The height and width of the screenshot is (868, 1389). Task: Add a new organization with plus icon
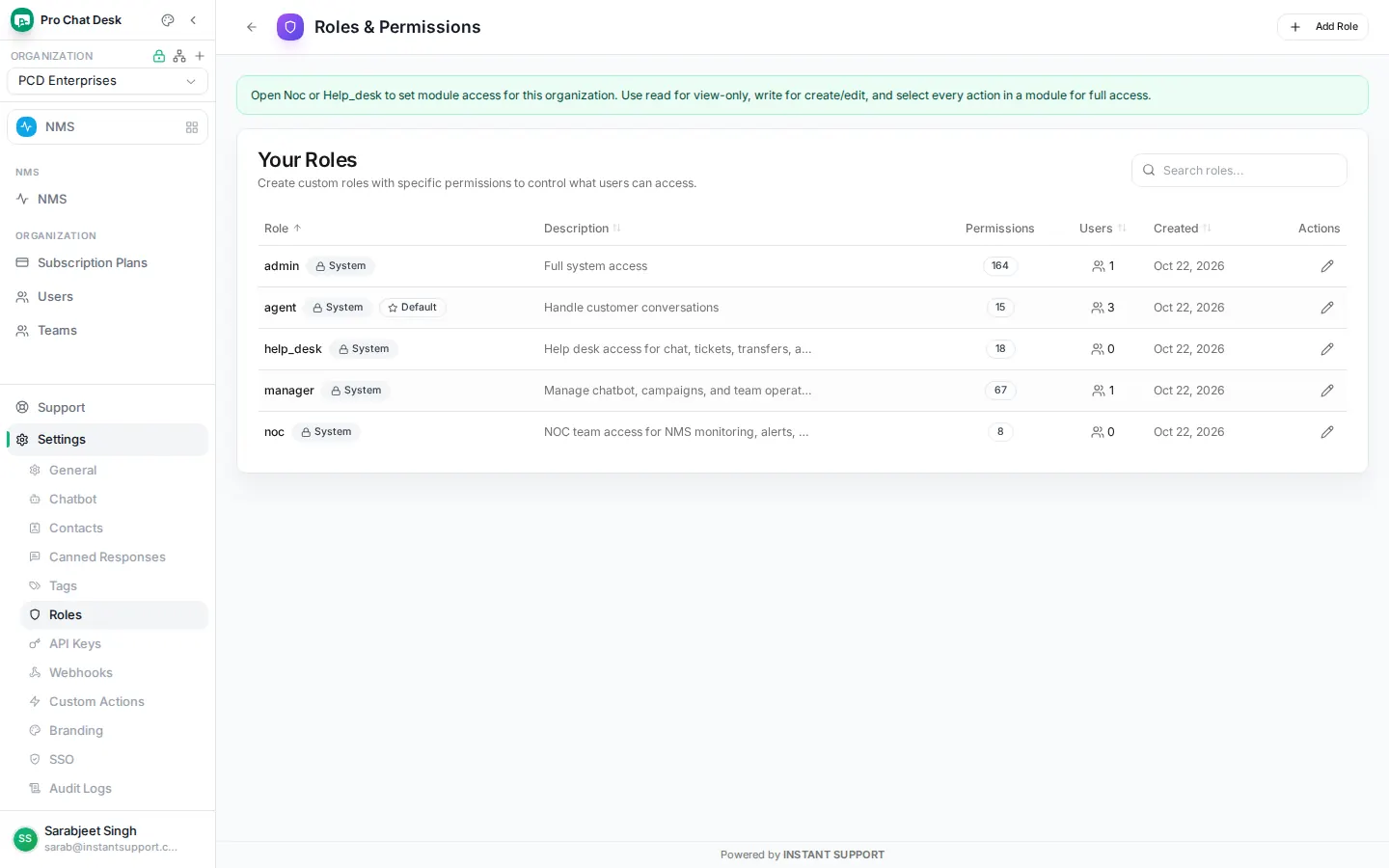[x=200, y=56]
